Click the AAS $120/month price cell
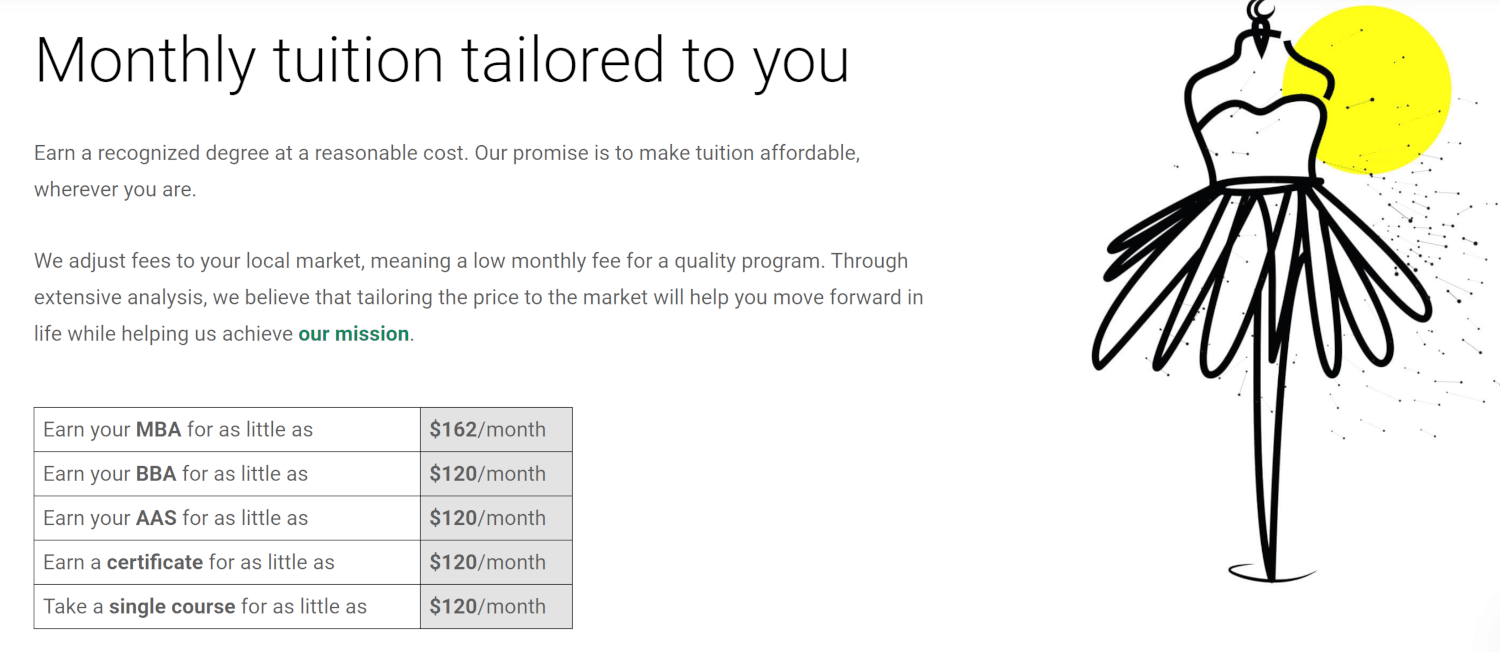The height and width of the screenshot is (652, 1500). [x=496, y=518]
